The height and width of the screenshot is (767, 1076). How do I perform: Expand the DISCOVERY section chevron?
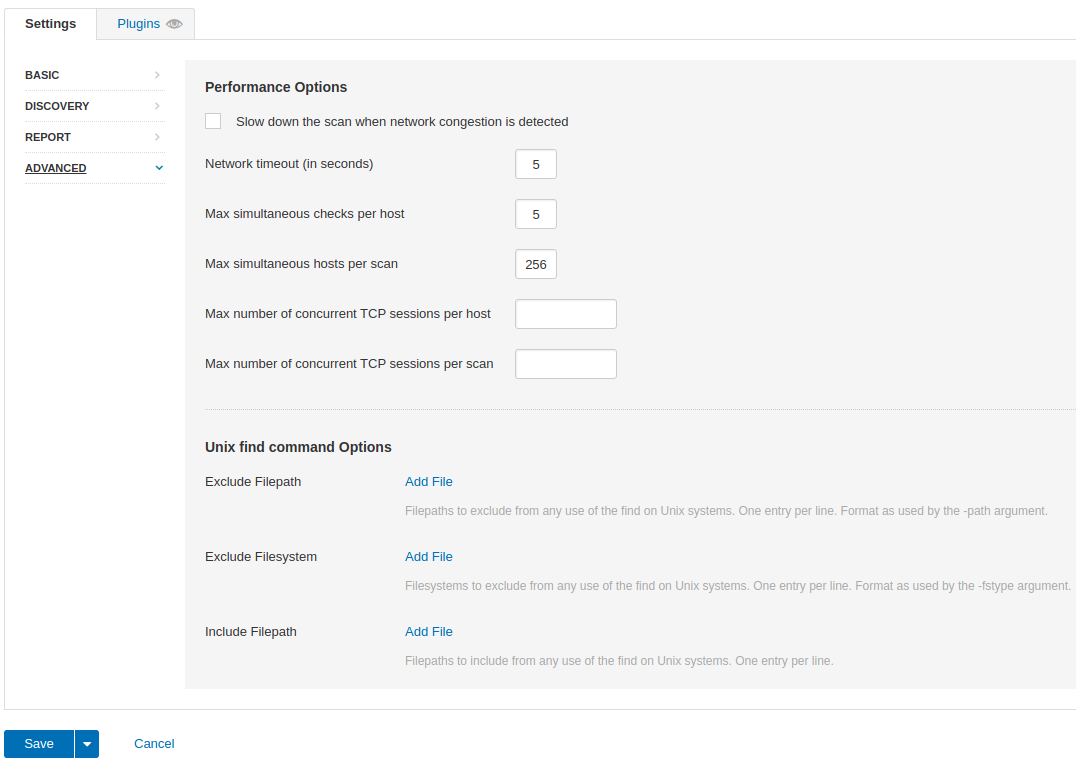(157, 106)
